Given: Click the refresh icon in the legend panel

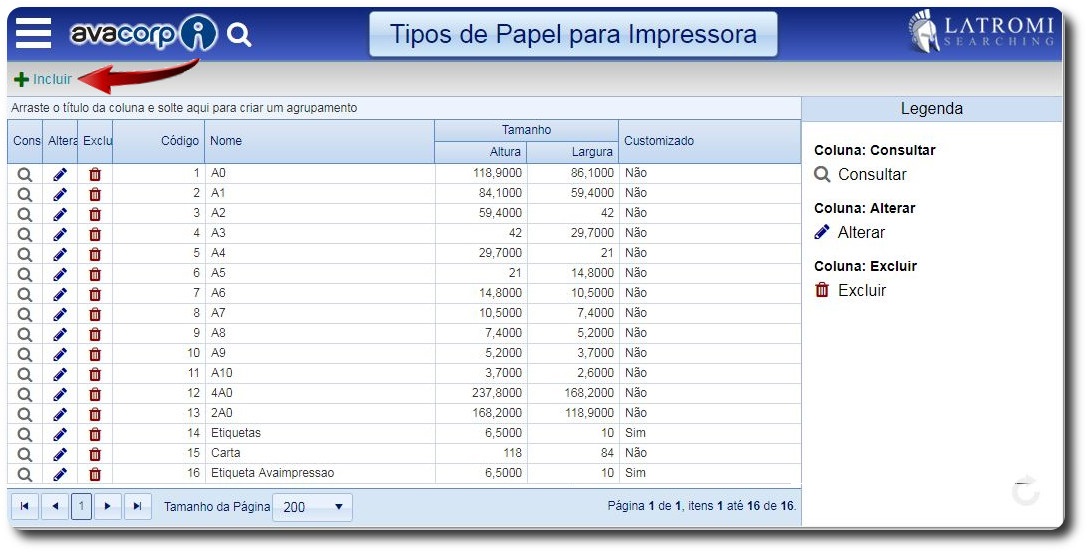Looking at the screenshot, I should pos(1025,491).
